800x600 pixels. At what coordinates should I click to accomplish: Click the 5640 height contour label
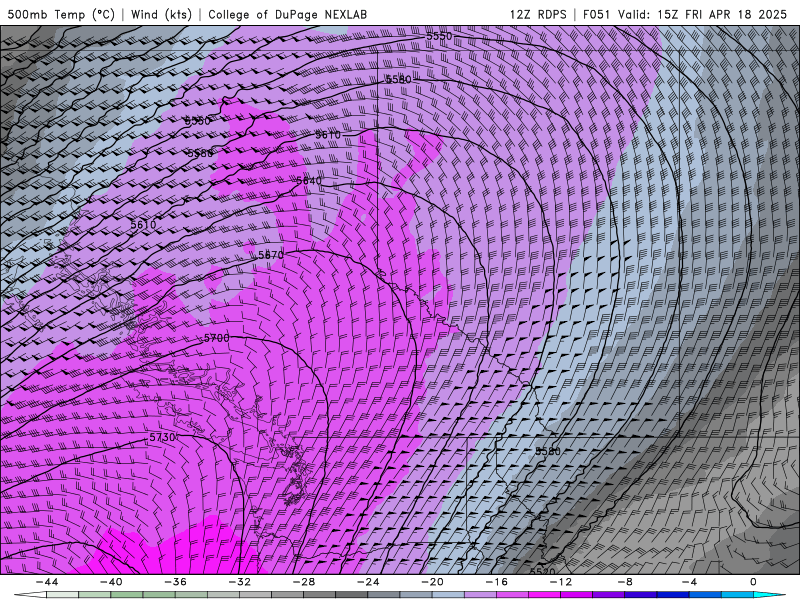point(309,181)
